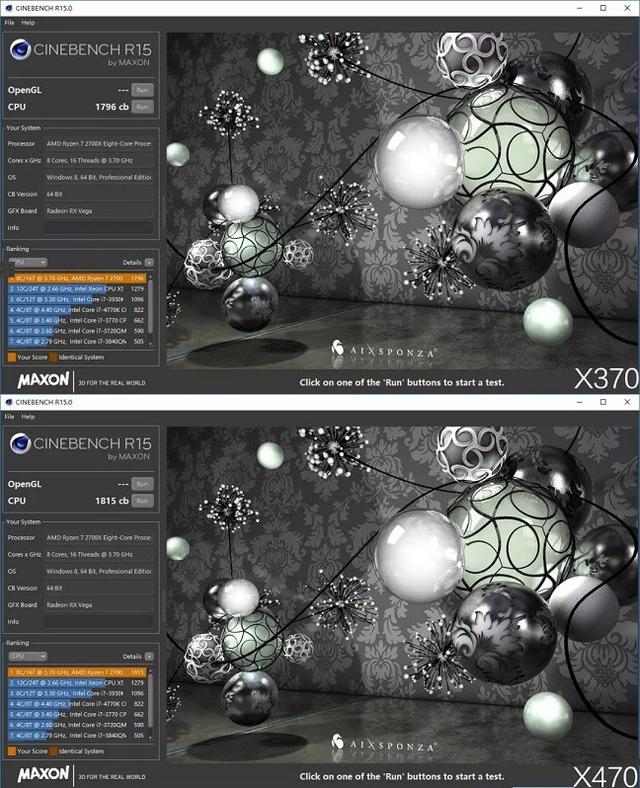Screen dimensions: 640x788
Task: Click the MAXON logo in the X470 window
Action: (x=44, y=775)
